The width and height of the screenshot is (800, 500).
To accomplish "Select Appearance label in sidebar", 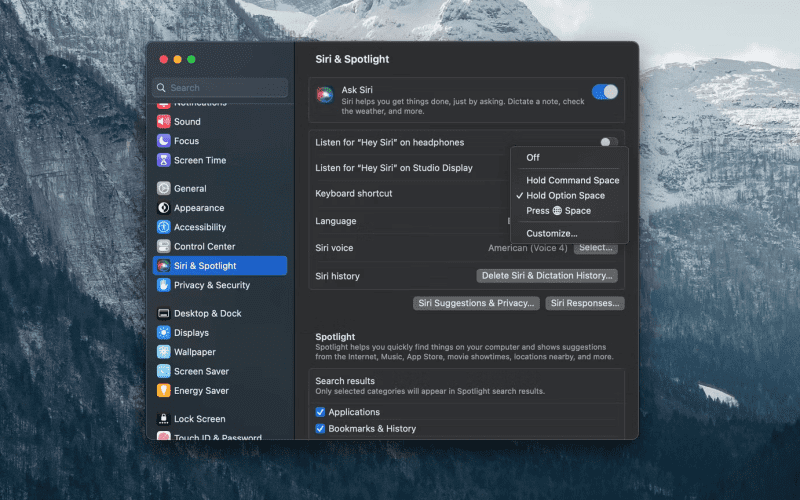I will [199, 208].
